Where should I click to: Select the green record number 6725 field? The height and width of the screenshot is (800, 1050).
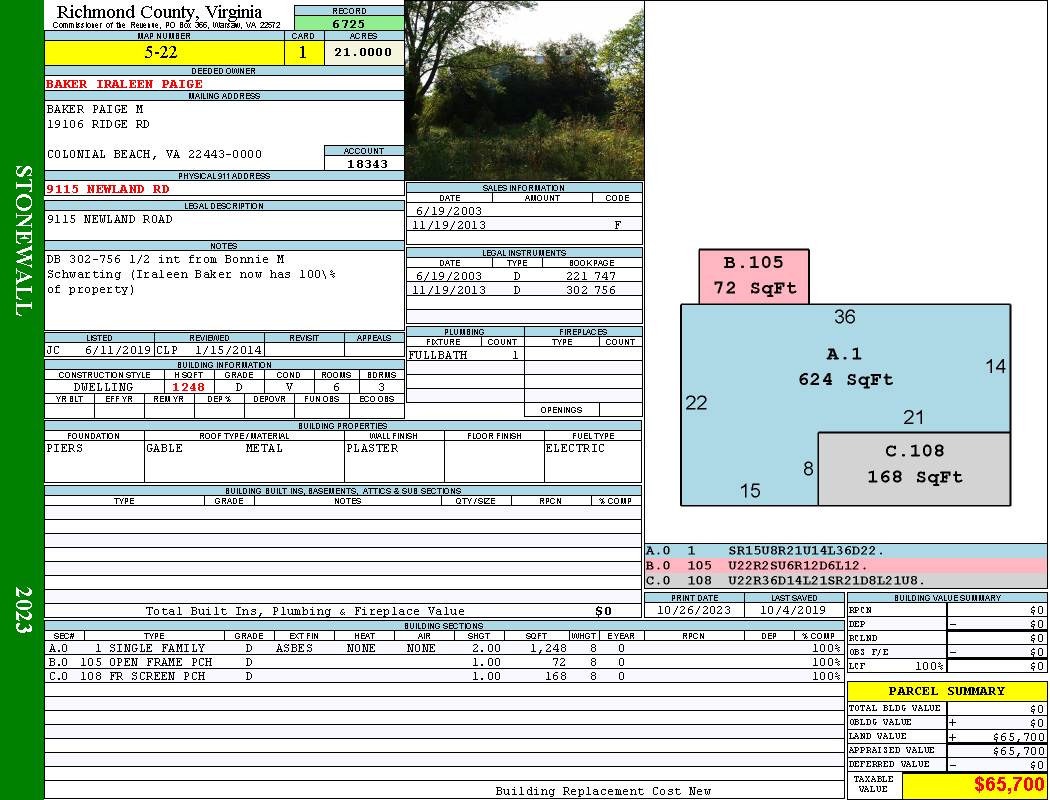349,23
